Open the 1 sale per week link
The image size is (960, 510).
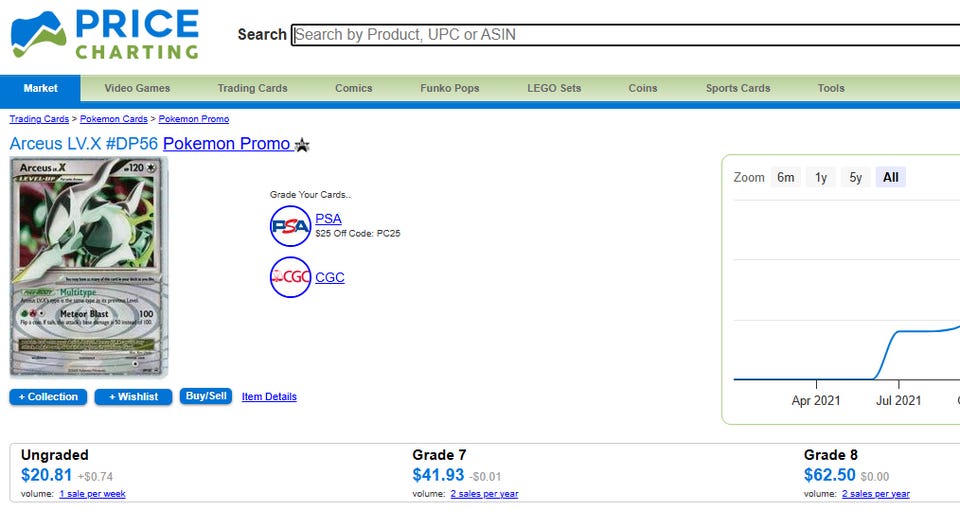click(92, 494)
